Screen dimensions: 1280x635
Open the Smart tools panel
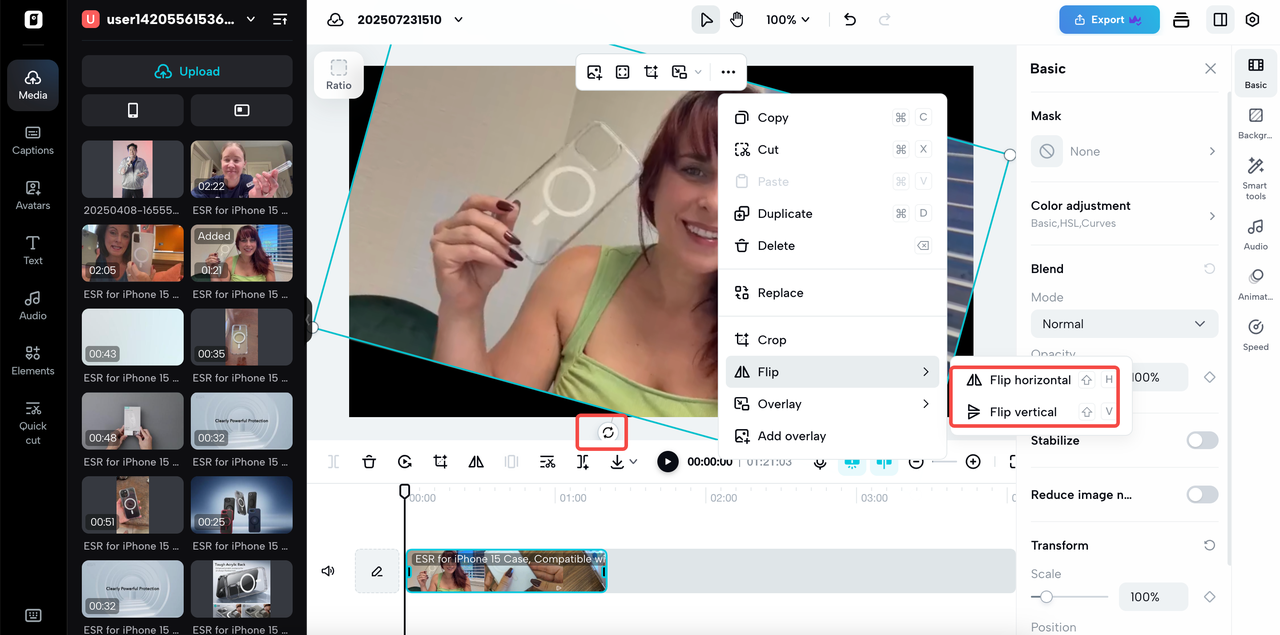point(1255,178)
